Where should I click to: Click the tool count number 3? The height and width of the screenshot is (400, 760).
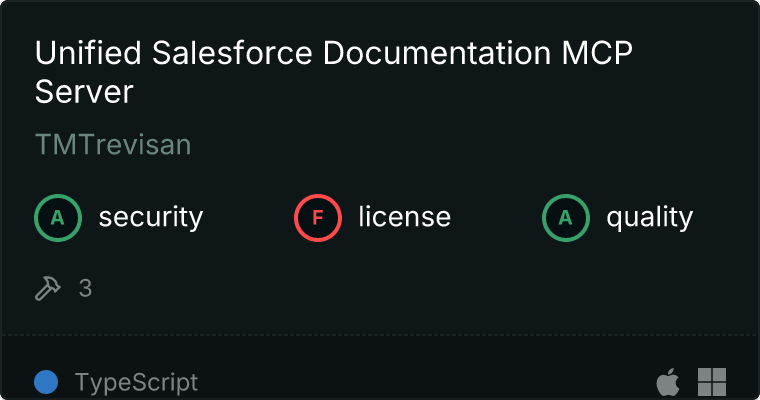tap(85, 288)
